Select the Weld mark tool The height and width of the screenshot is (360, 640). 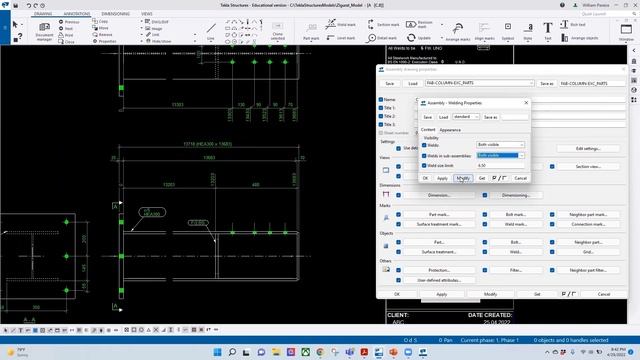pyautogui.click(x=340, y=24)
